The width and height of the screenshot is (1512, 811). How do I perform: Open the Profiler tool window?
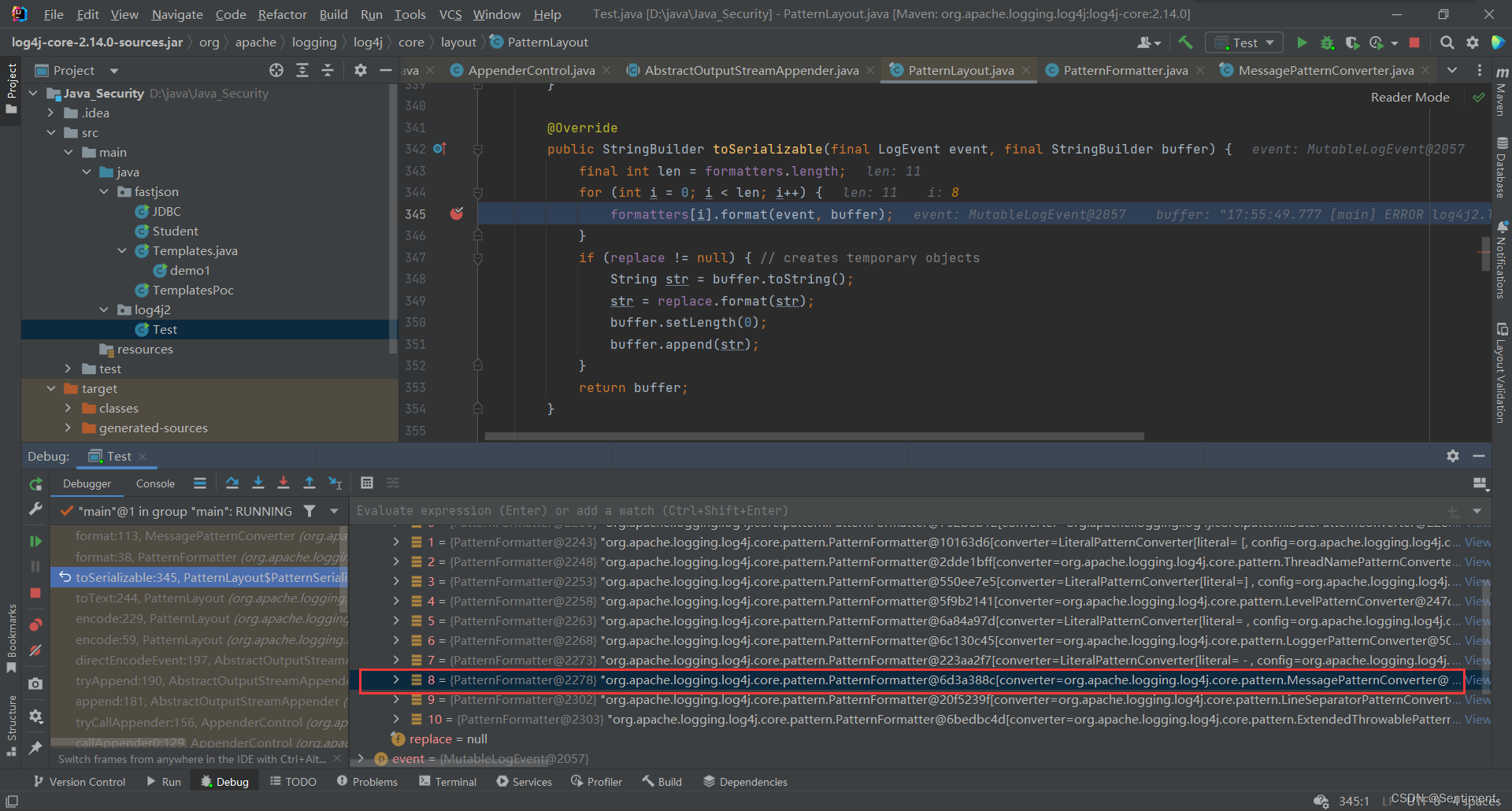pos(596,781)
